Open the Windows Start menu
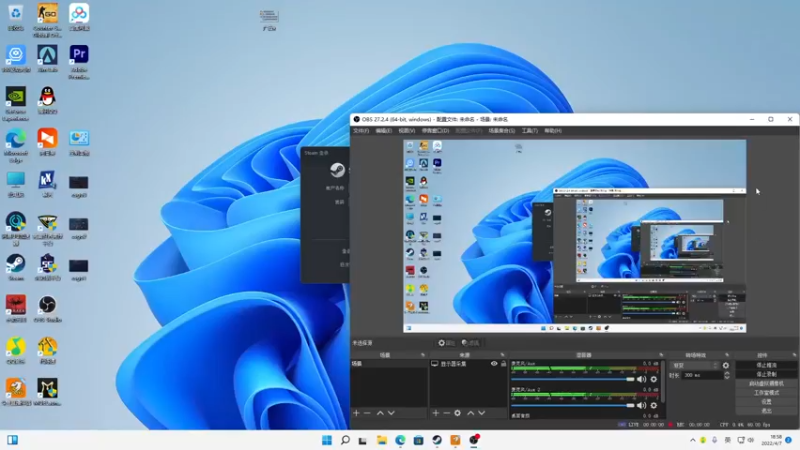This screenshot has width=800, height=450. coord(327,440)
